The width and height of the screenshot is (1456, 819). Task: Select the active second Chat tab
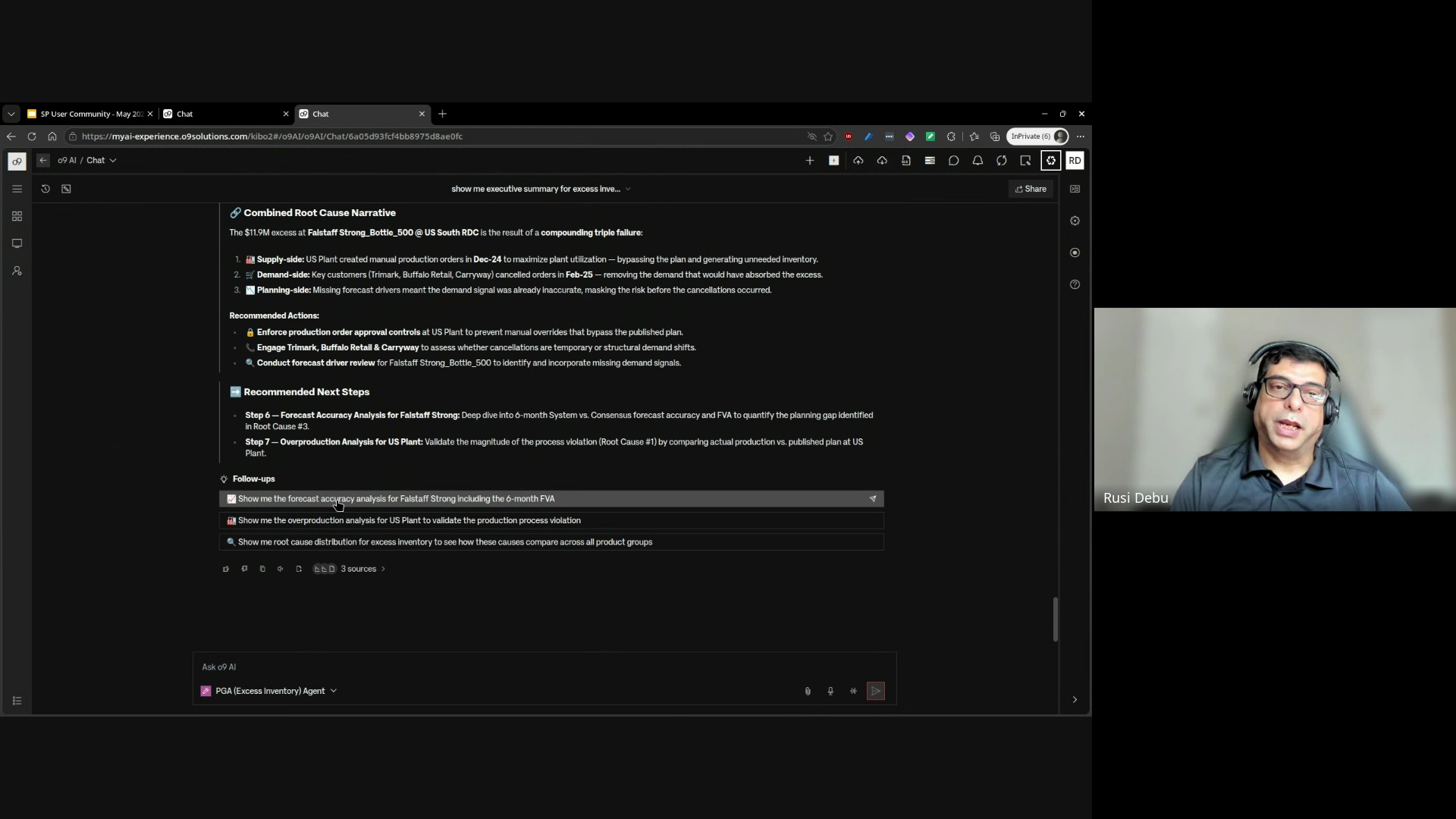362,114
